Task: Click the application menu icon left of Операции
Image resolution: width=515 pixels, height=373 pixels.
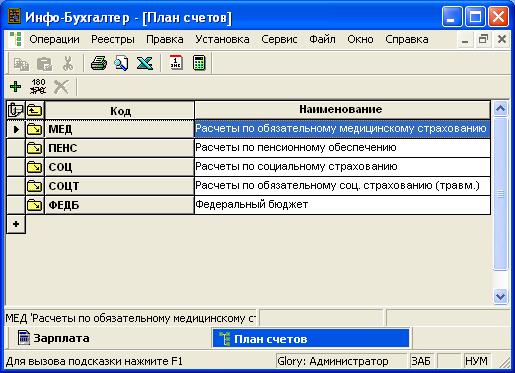Action: (x=15, y=39)
